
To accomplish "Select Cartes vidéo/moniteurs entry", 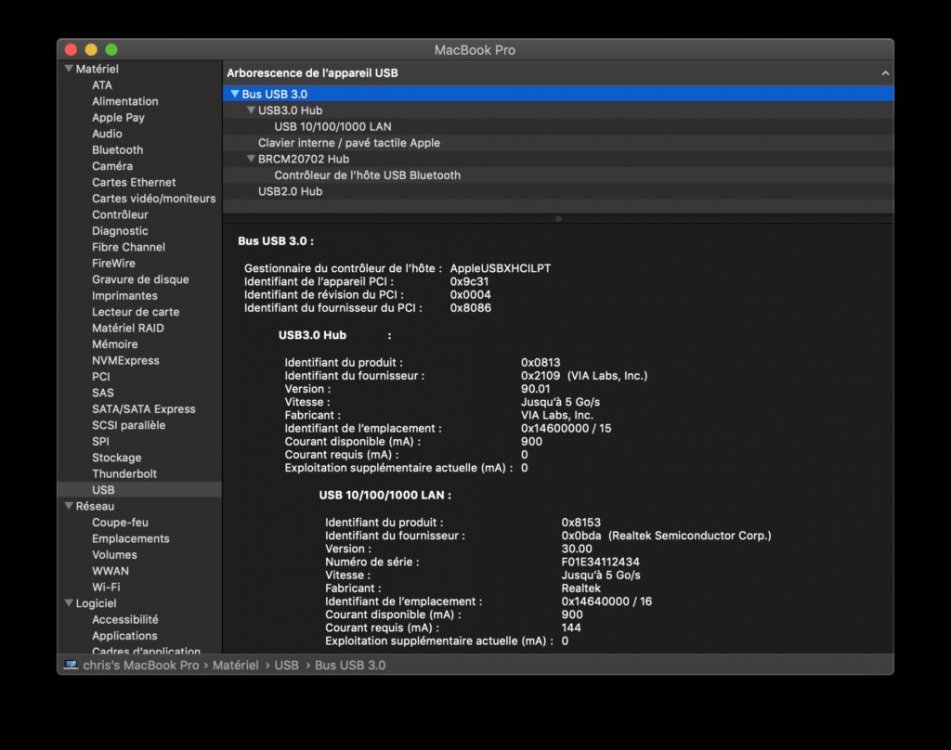I will click(153, 198).
